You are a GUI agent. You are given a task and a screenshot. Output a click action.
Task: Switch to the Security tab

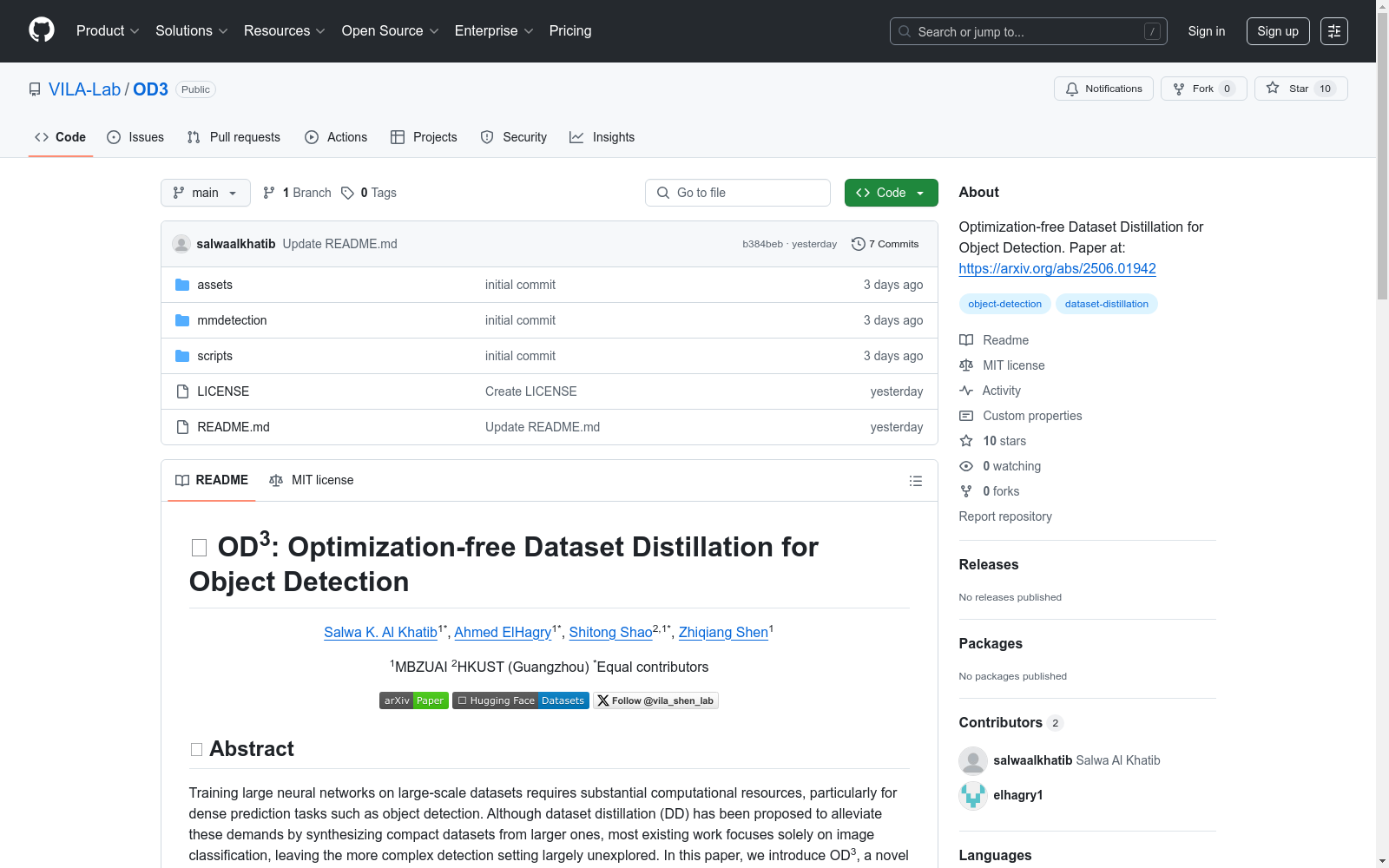(514, 137)
